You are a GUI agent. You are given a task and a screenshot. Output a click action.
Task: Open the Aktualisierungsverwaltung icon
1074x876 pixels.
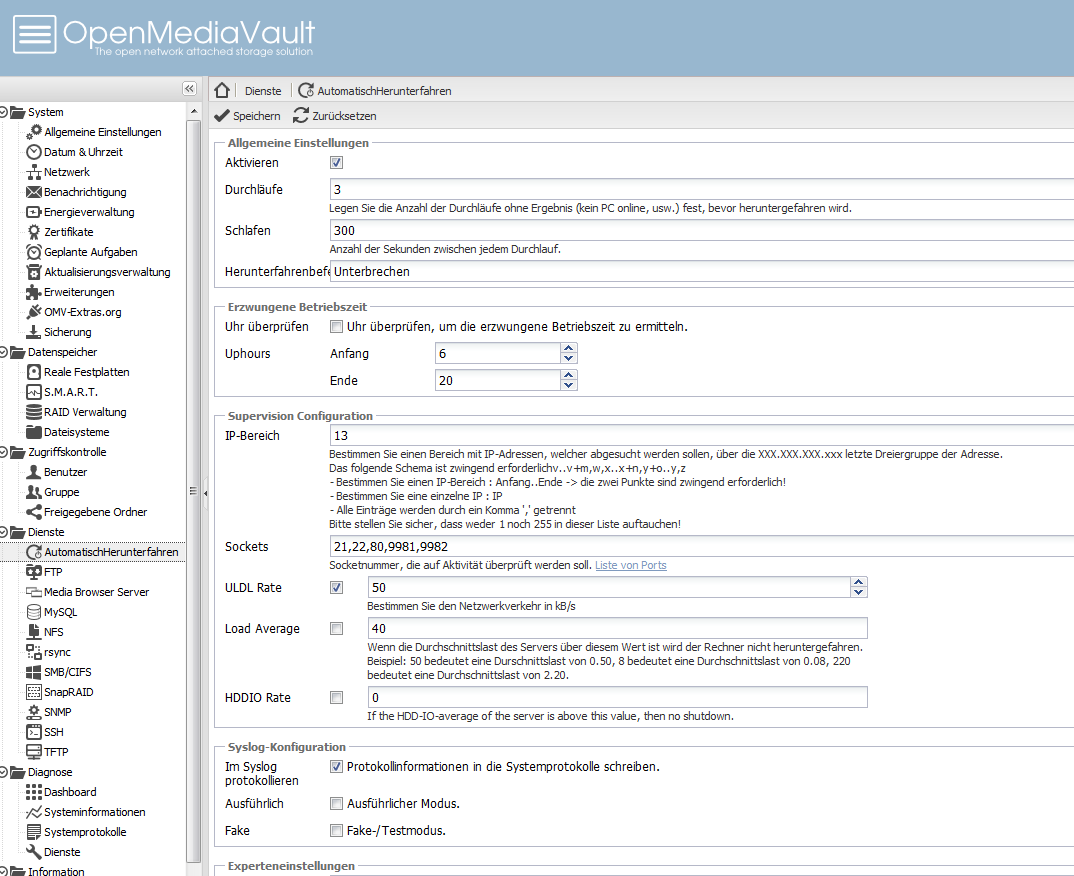click(34, 272)
